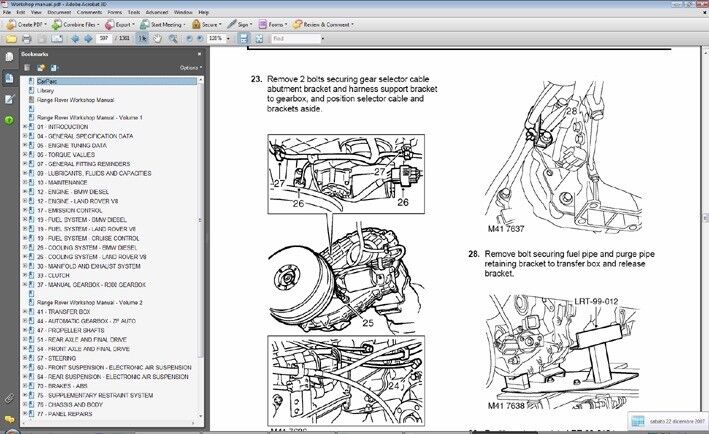Select Range Rover Workshop Manual - Volume 2

[x=90, y=302]
